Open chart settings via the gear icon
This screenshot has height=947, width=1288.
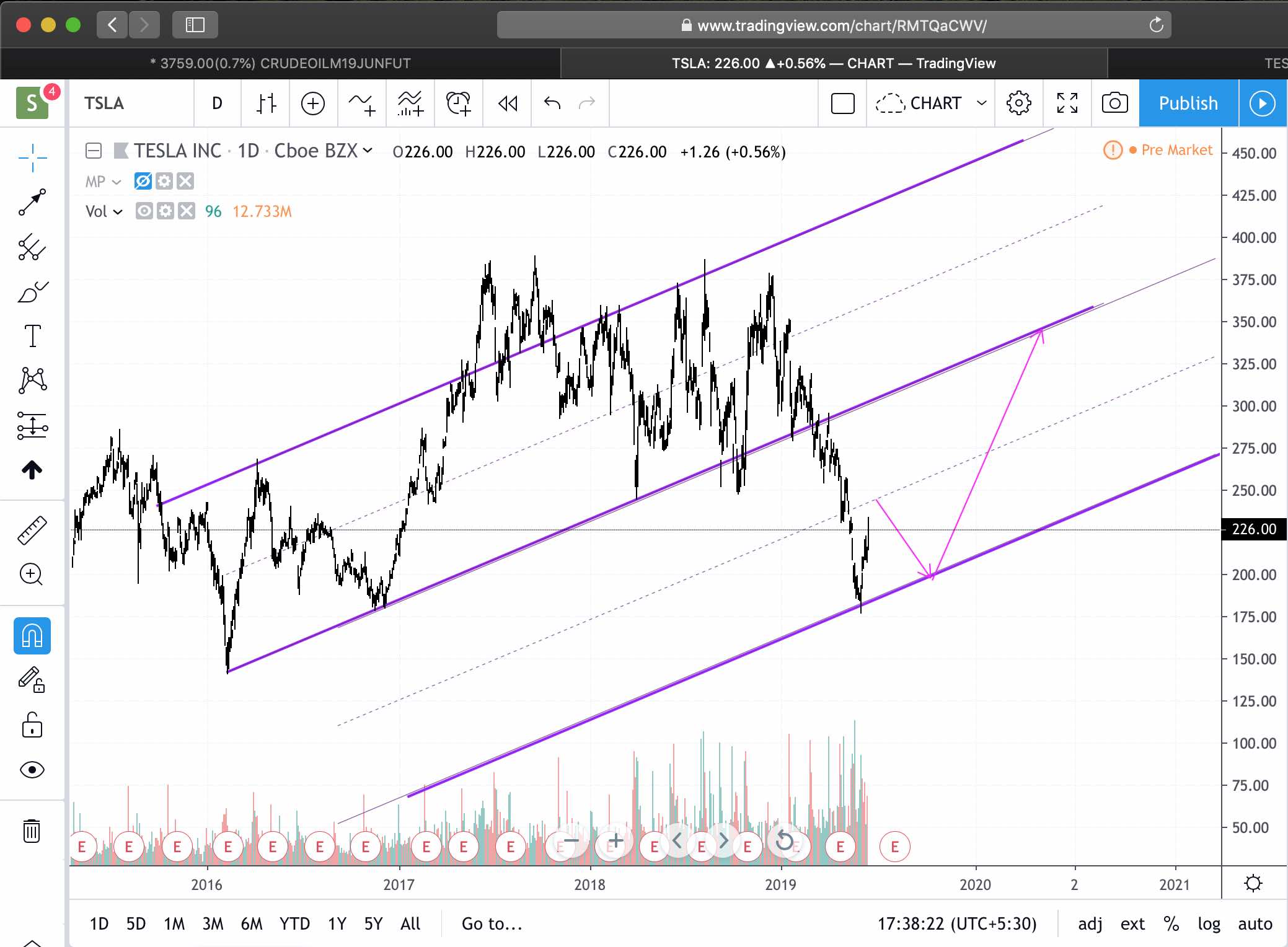[1018, 103]
